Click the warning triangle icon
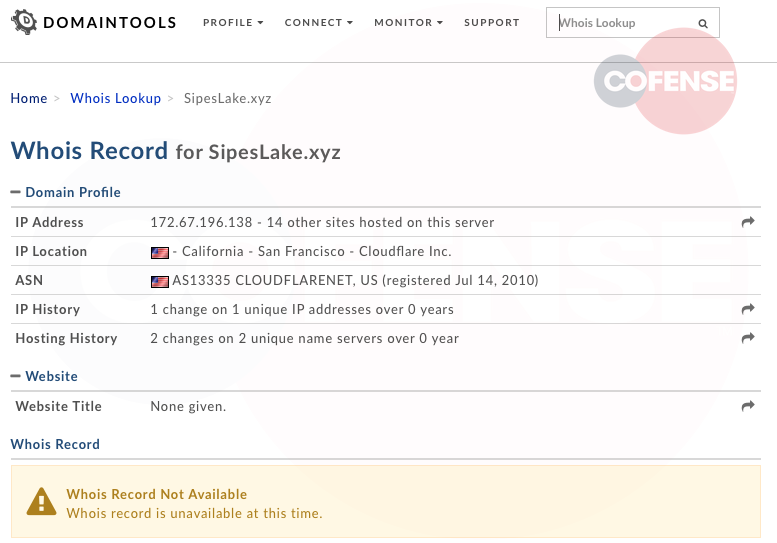Screen dimensions: 777x543 tap(41, 501)
